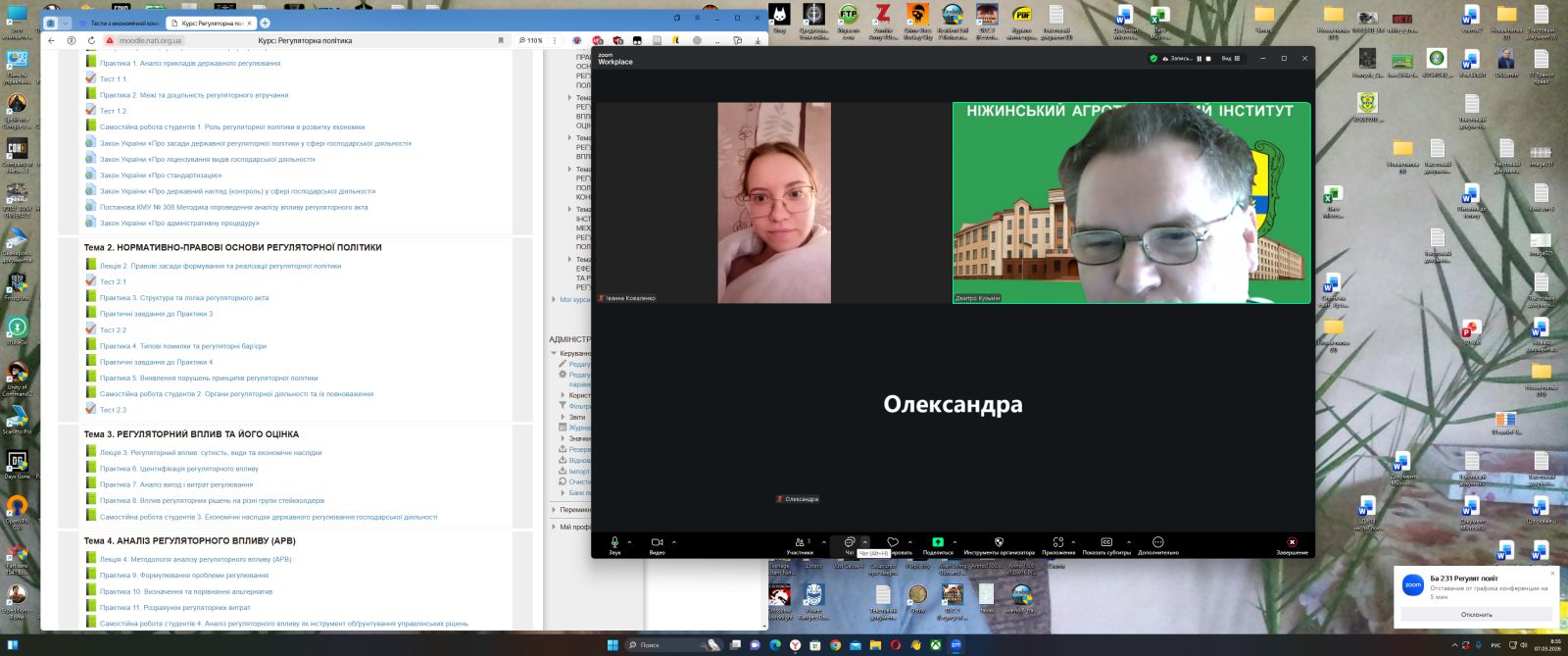
Task: Open Инструменты организатора shield icon
Action: pos(999,542)
